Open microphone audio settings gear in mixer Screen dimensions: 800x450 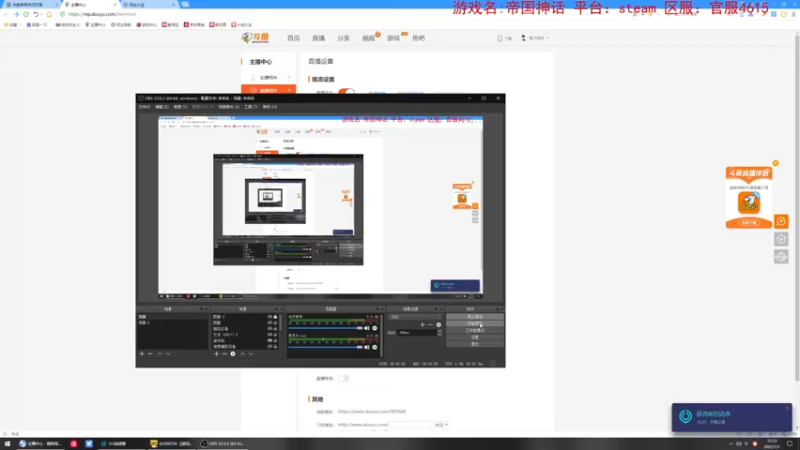tap(374, 347)
